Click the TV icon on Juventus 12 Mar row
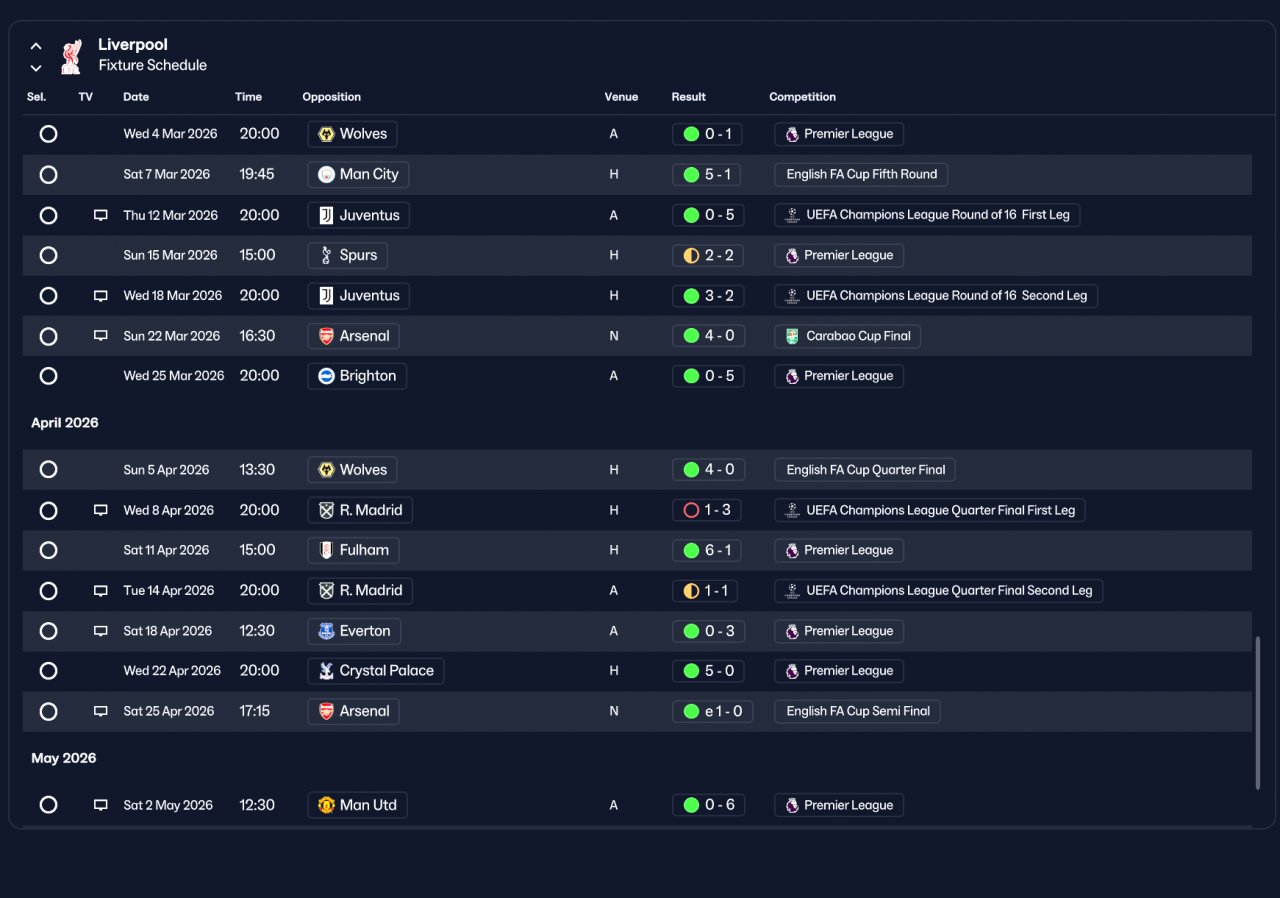1280x898 pixels. coord(100,215)
